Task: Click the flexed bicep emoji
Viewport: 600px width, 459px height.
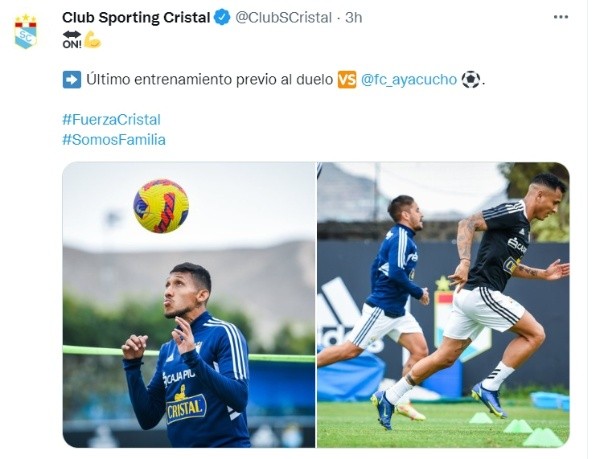Action: (92, 40)
